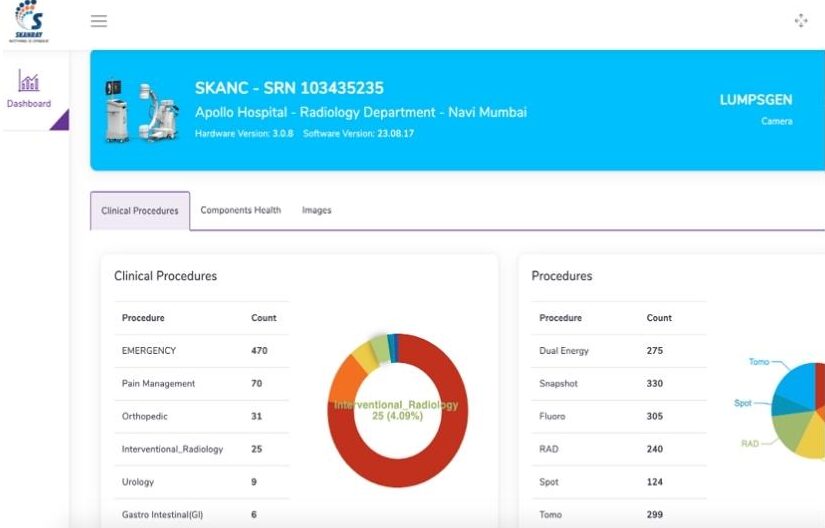
Task: Select the Urology procedure row
Action: tap(202, 482)
